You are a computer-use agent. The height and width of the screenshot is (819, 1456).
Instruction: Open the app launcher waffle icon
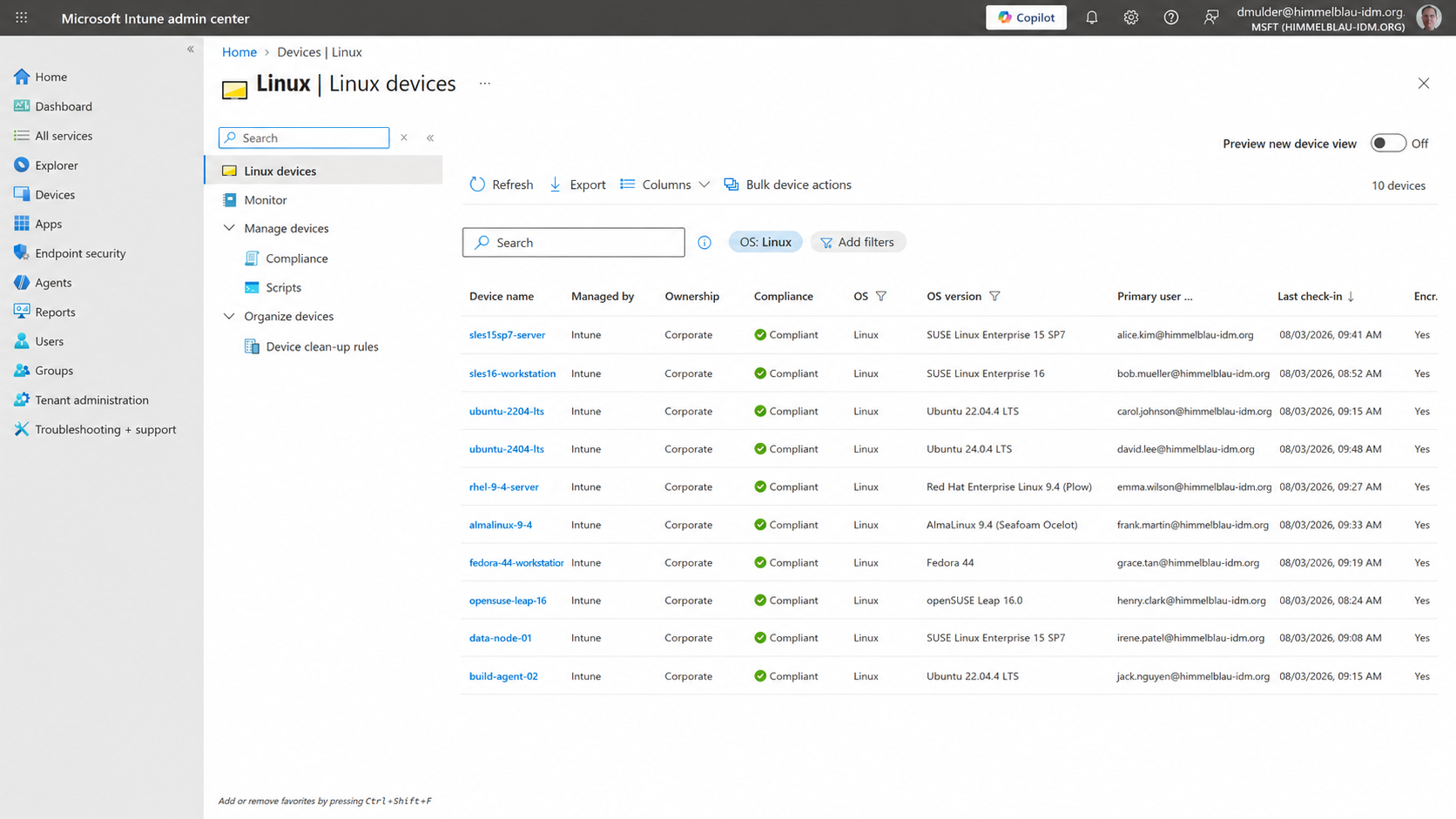(22, 17)
